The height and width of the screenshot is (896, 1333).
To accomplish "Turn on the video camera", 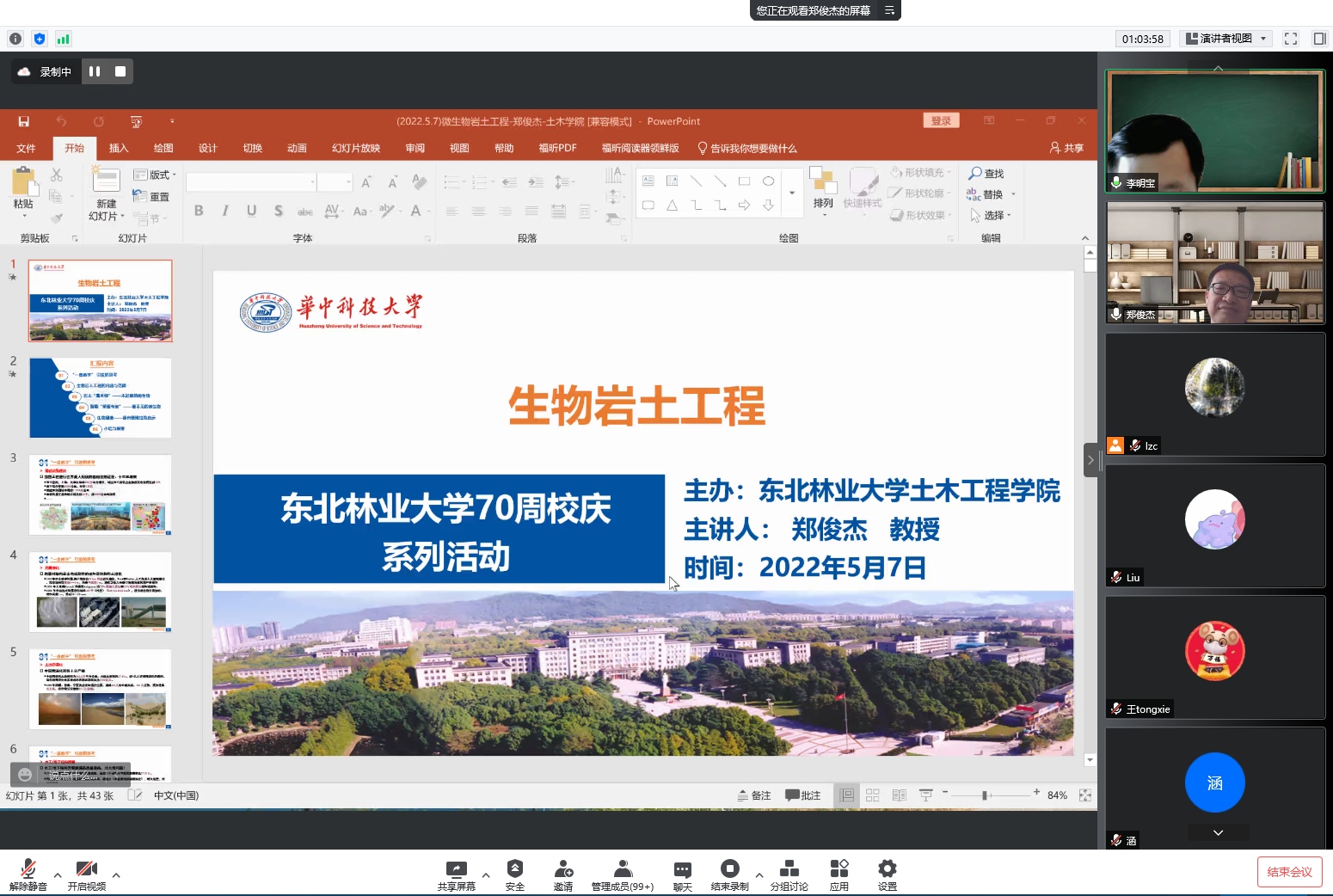I will tap(86, 869).
